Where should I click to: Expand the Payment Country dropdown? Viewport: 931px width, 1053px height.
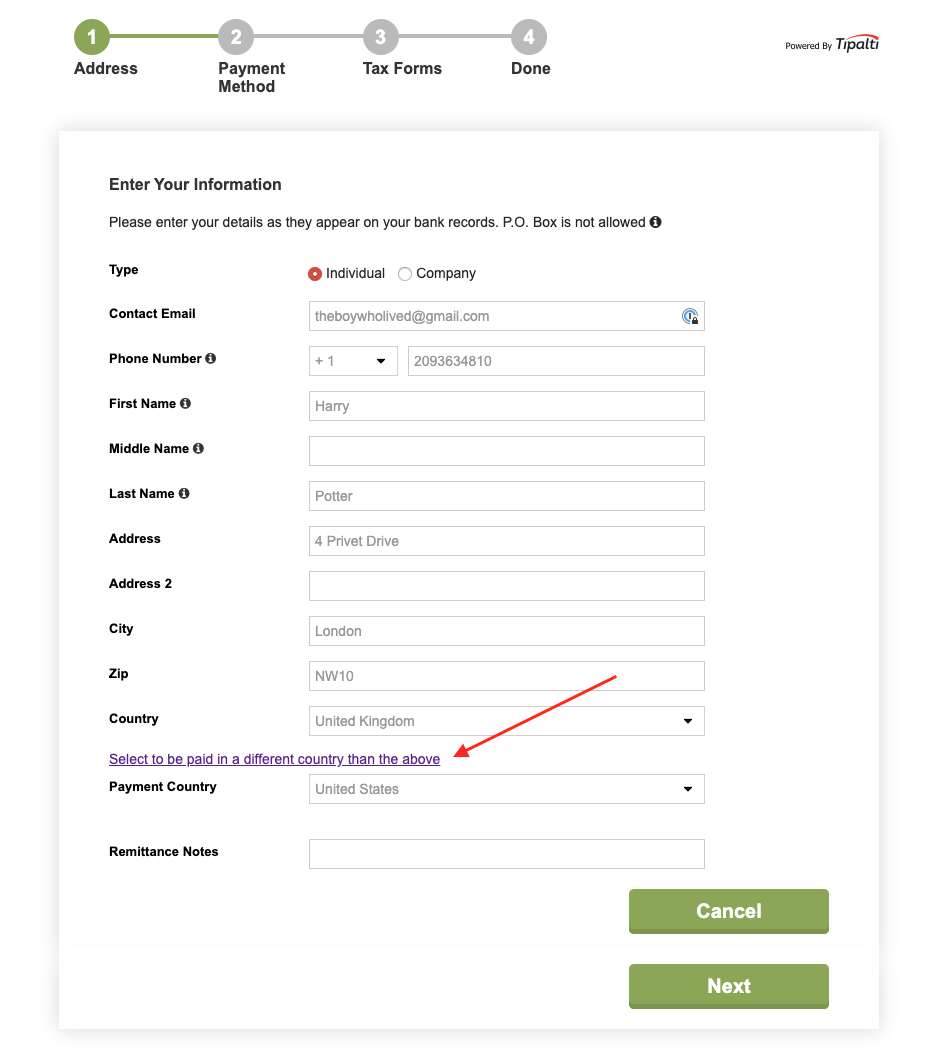click(506, 789)
